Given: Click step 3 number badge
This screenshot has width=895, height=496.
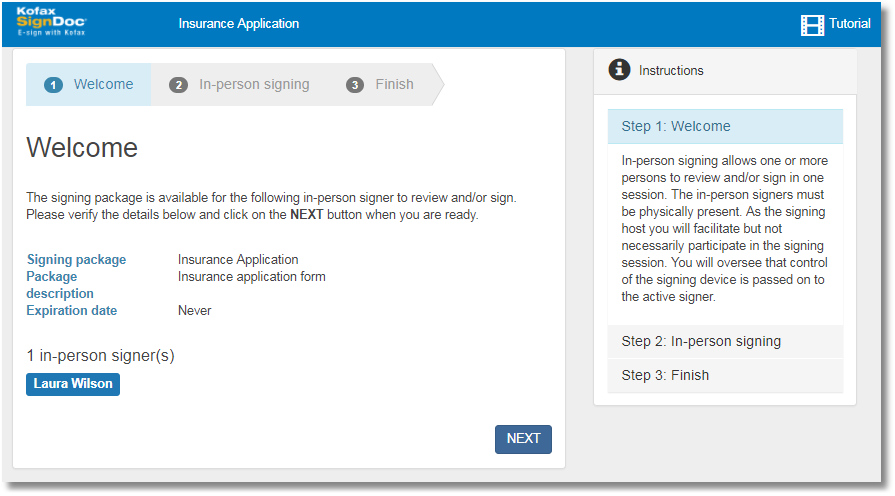Looking at the screenshot, I should [x=355, y=85].
